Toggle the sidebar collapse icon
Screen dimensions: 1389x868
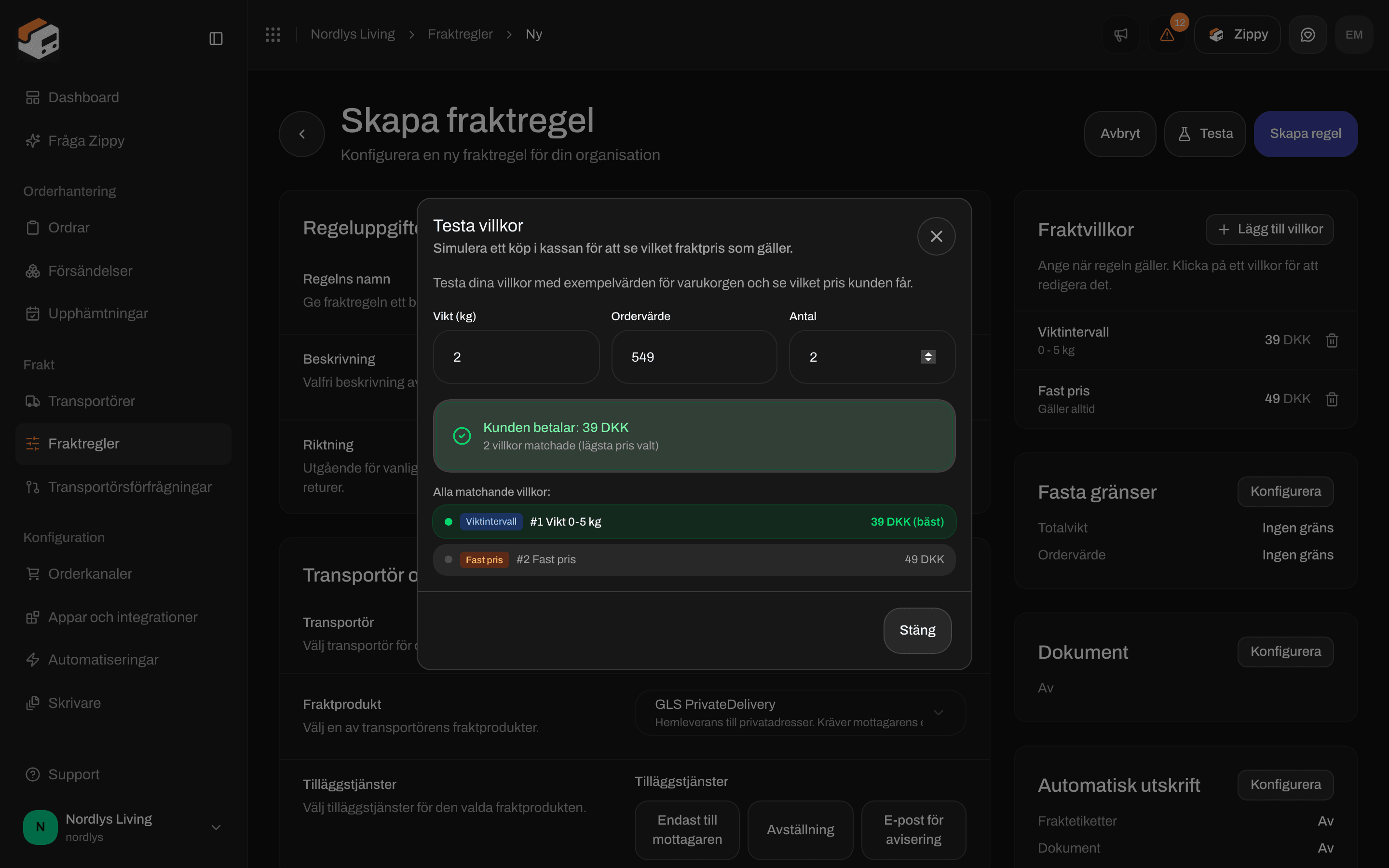click(x=216, y=39)
